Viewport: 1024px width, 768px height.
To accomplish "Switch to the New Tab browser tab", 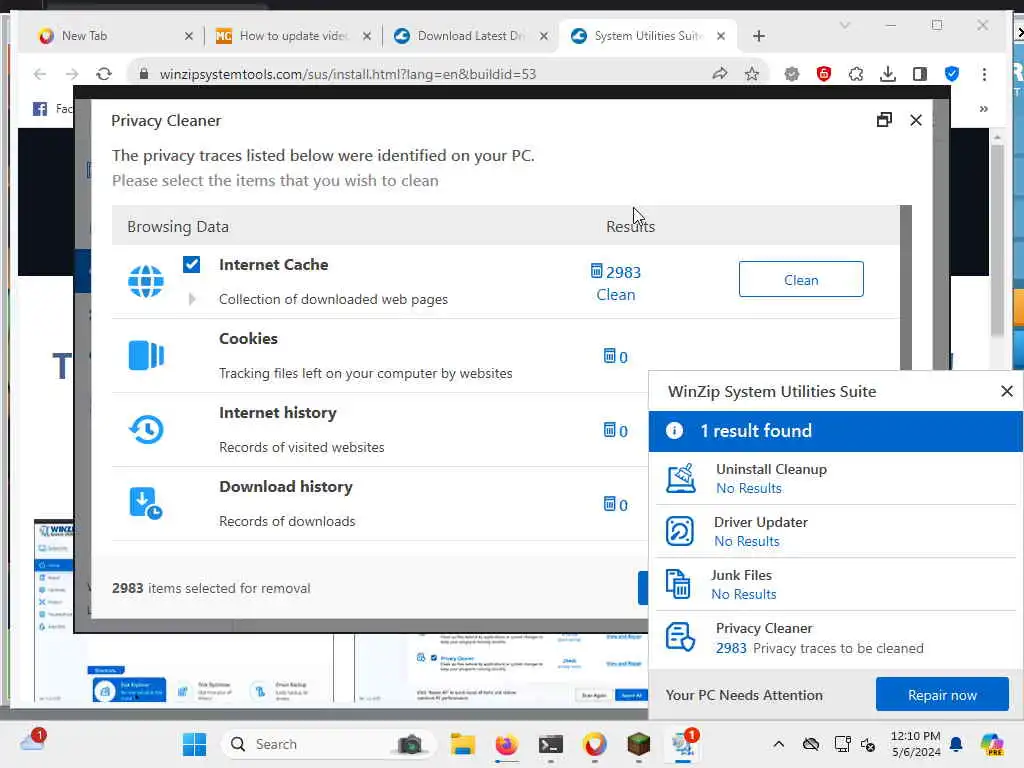I will pos(117,36).
